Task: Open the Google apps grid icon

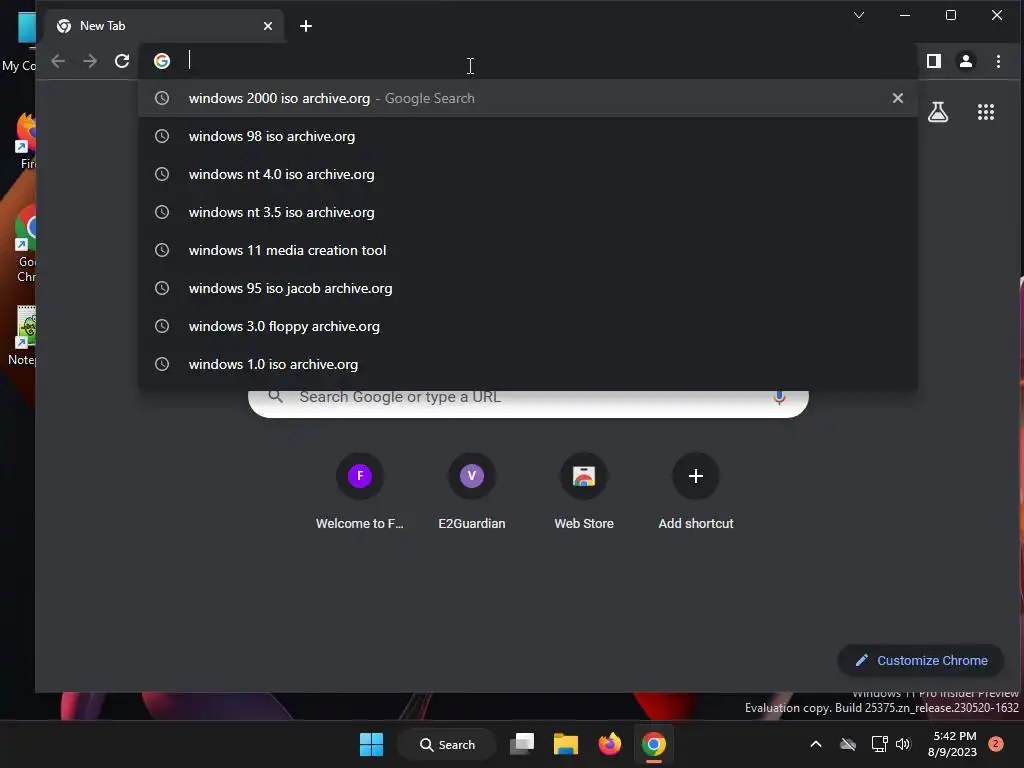Action: coord(986,112)
